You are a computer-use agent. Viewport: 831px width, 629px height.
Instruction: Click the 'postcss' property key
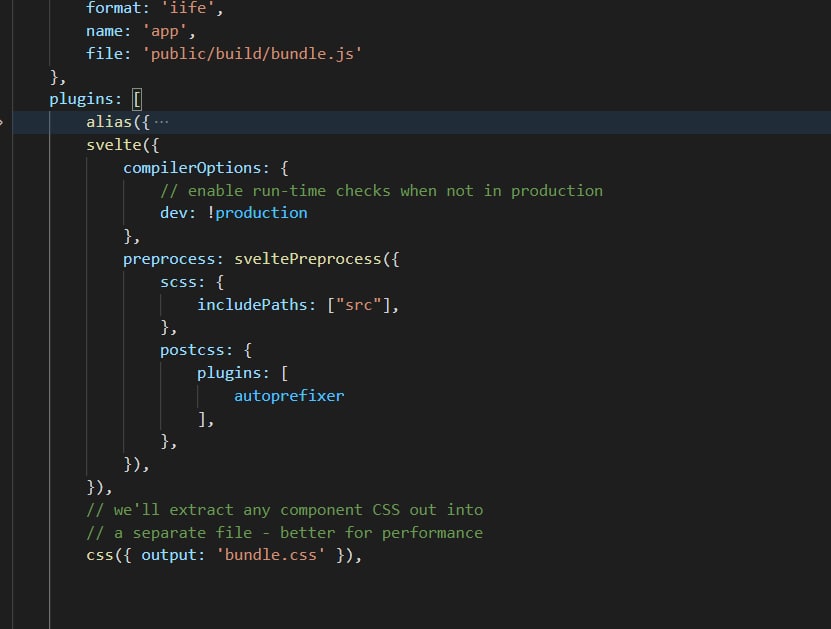tap(192, 350)
